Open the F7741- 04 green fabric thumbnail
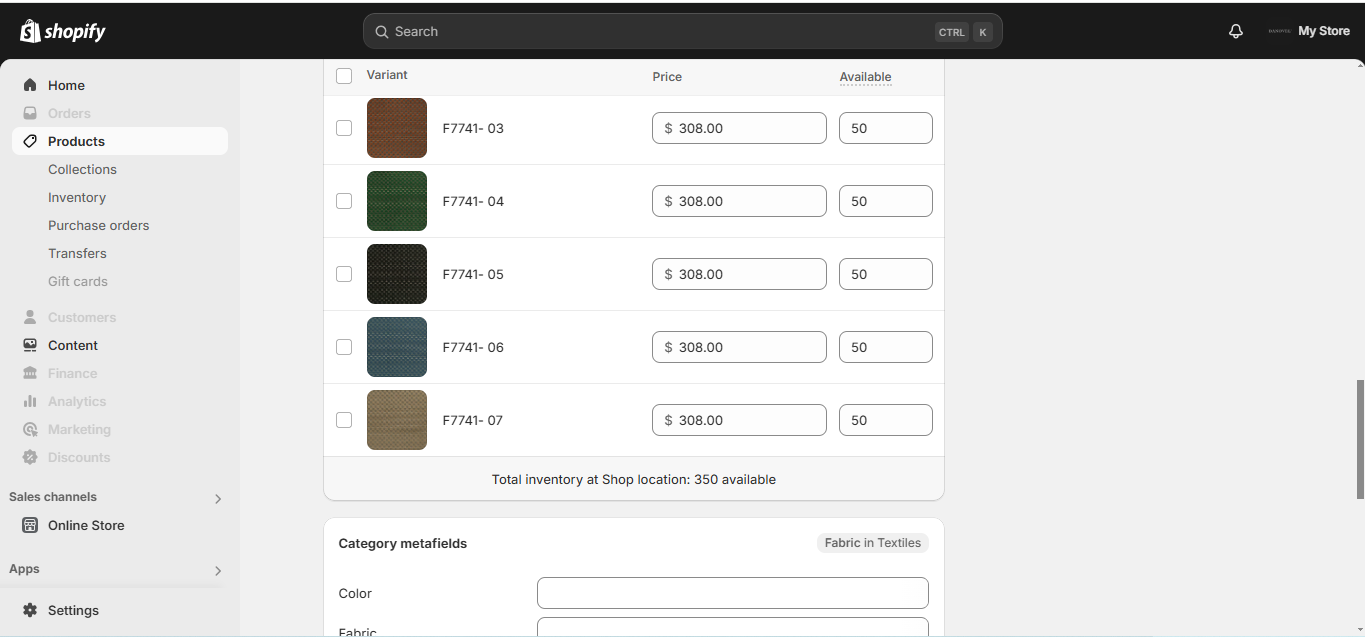Screen dimensions: 1365x637 (x=397, y=201)
